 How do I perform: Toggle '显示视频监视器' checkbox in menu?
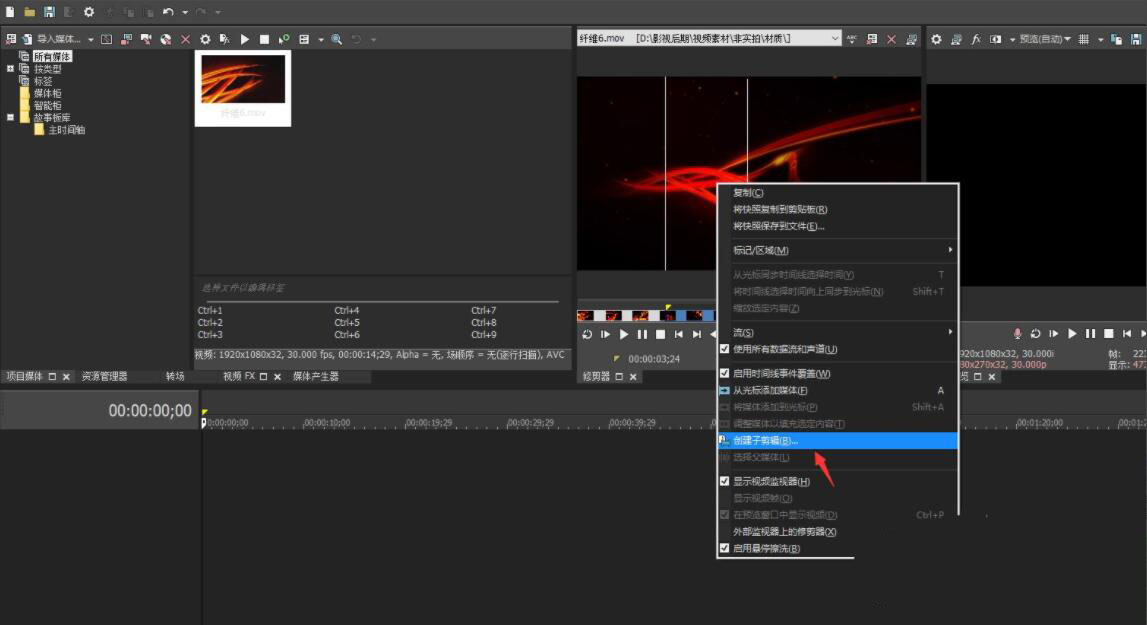(725, 481)
